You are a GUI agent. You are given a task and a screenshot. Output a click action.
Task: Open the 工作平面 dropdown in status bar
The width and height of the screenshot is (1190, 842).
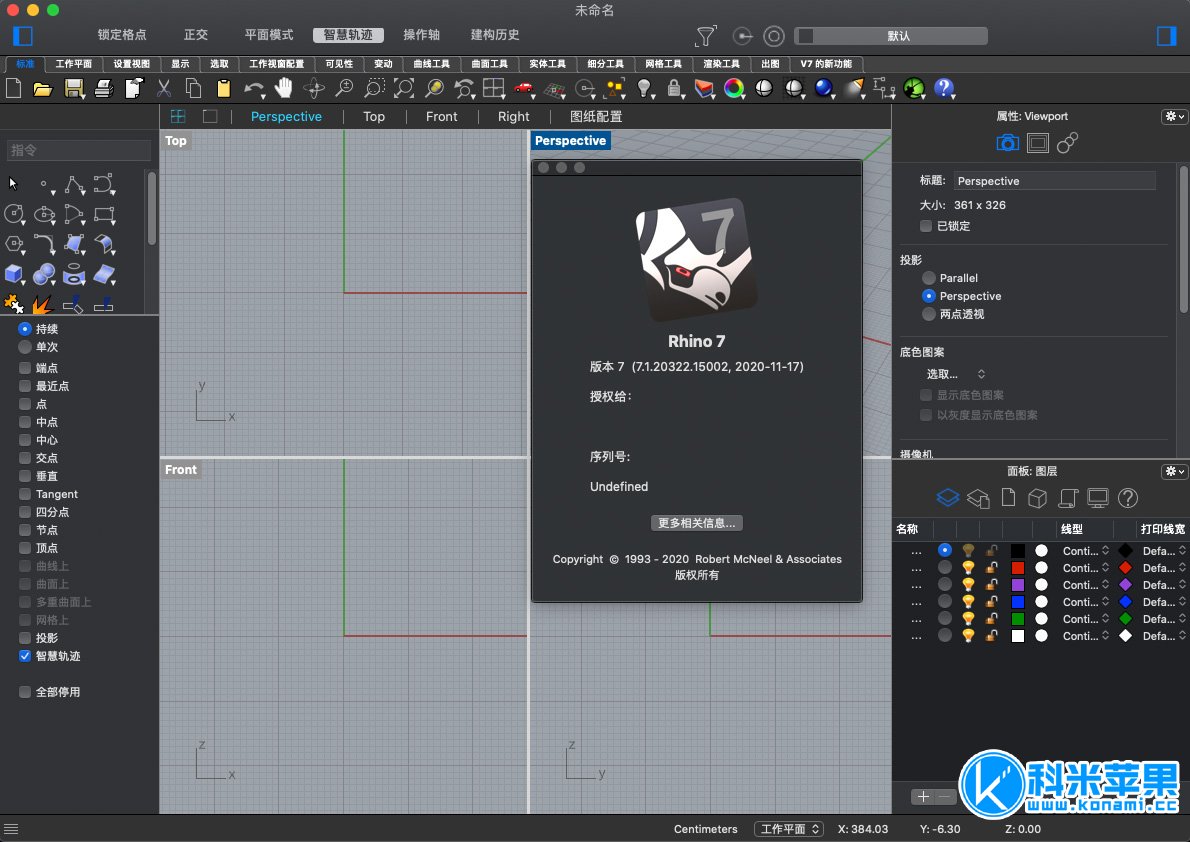(x=789, y=829)
